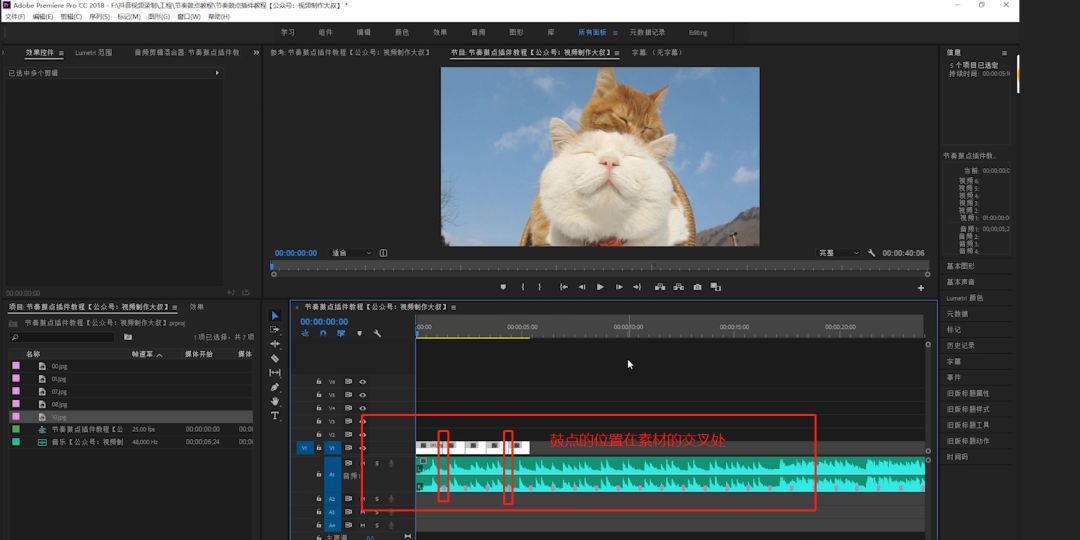1080x540 pixels.
Task: Toggle V5 track visibility eye
Action: [362, 395]
